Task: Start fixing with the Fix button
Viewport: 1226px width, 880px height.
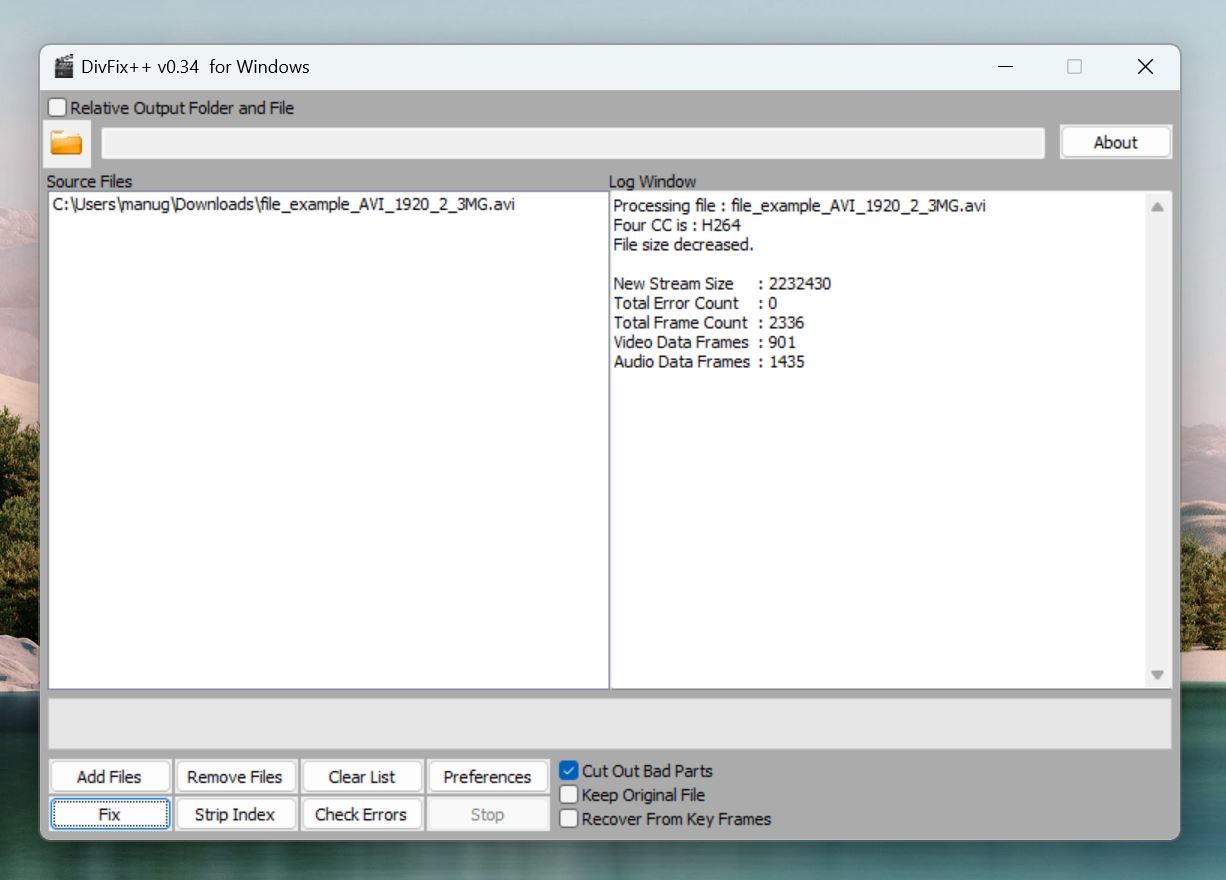Action: [109, 813]
